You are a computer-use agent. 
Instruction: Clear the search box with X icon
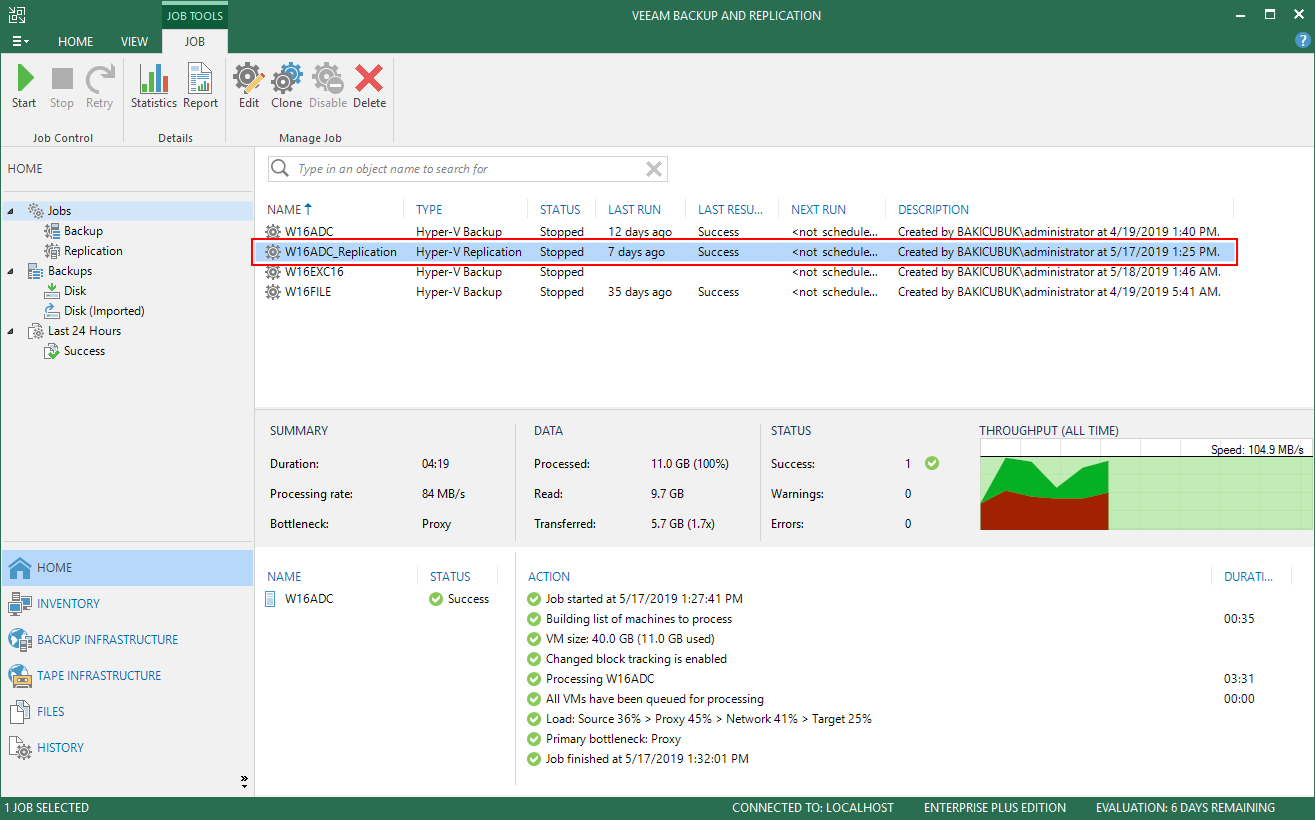[x=654, y=169]
